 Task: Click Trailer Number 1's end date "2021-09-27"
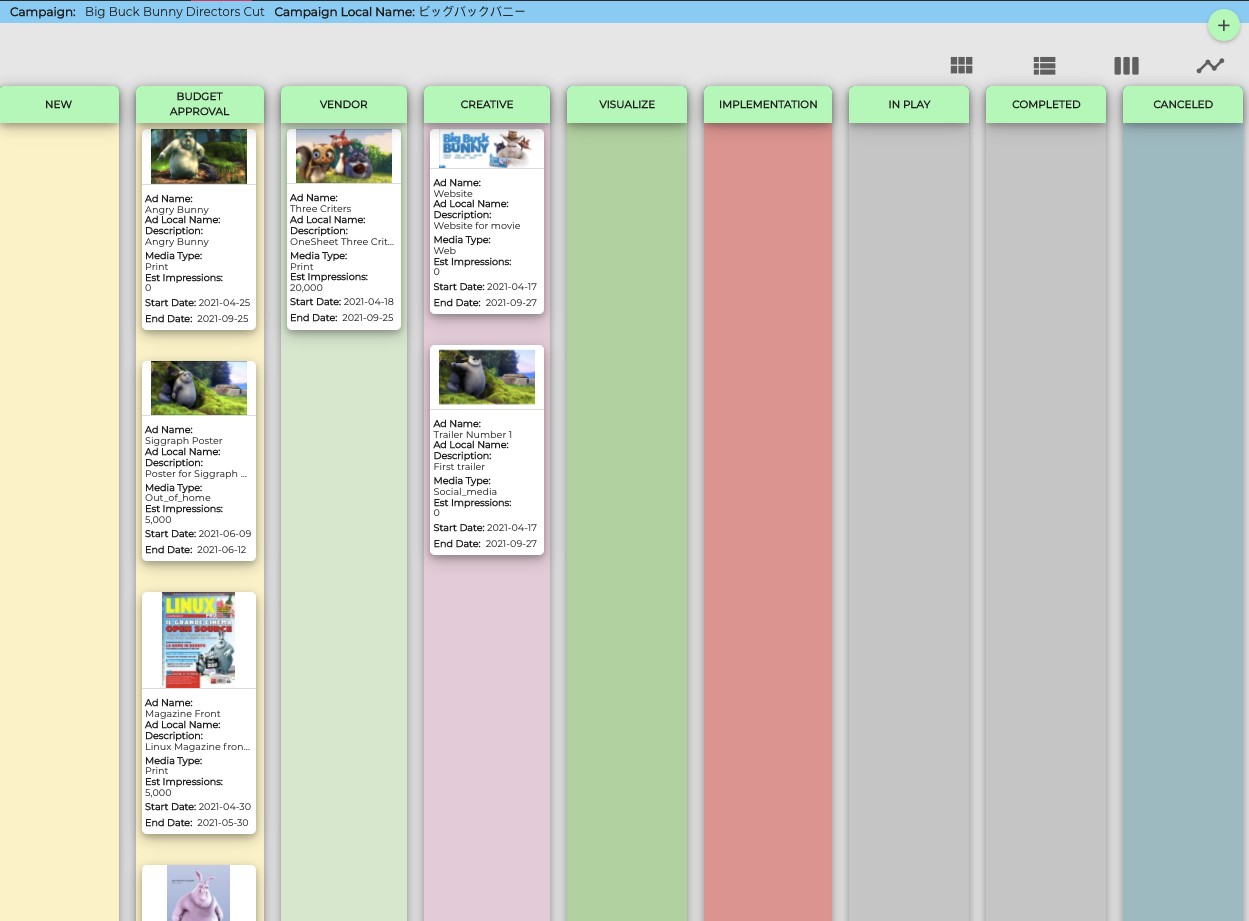tap(511, 544)
